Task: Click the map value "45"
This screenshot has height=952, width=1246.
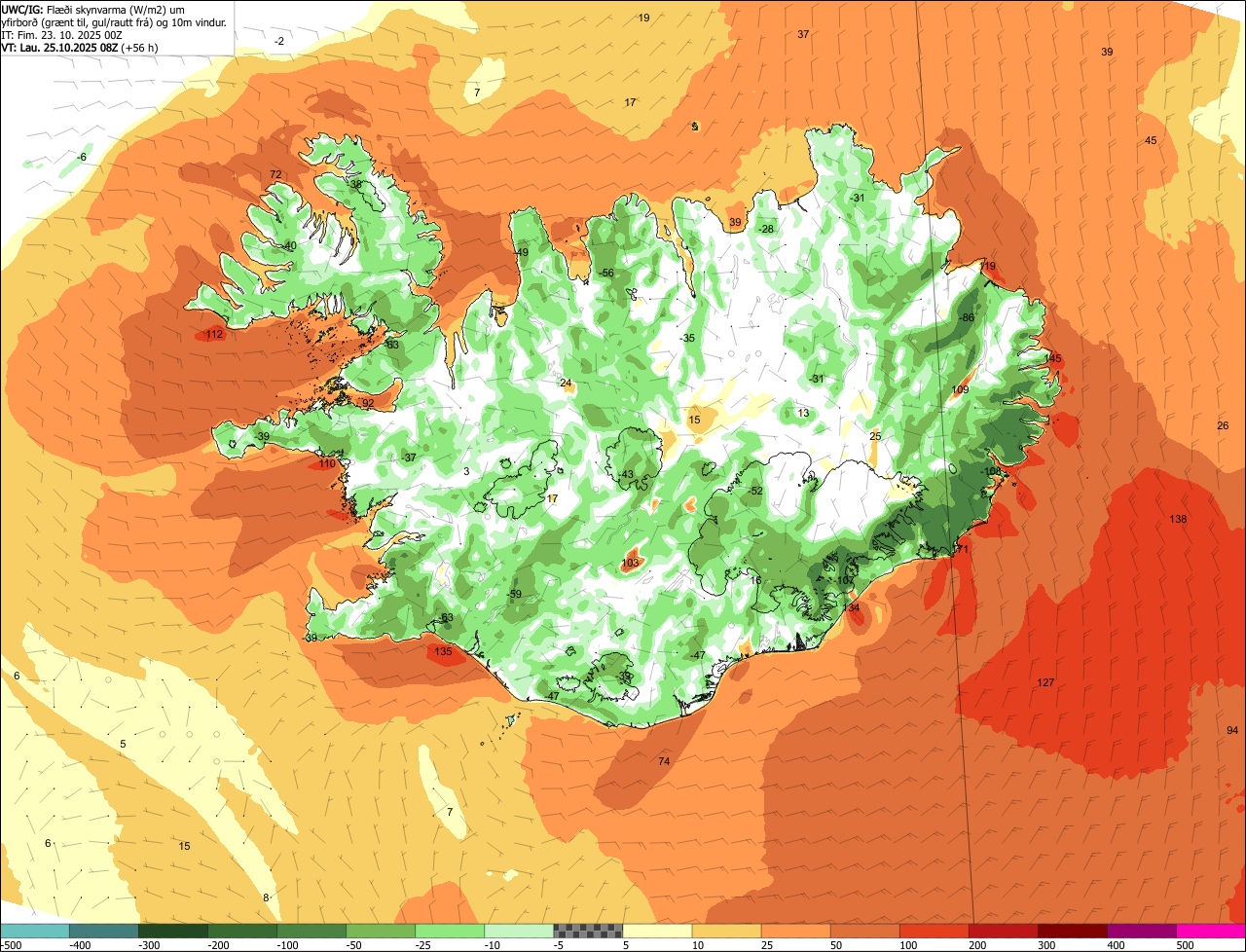Action: point(1151,140)
